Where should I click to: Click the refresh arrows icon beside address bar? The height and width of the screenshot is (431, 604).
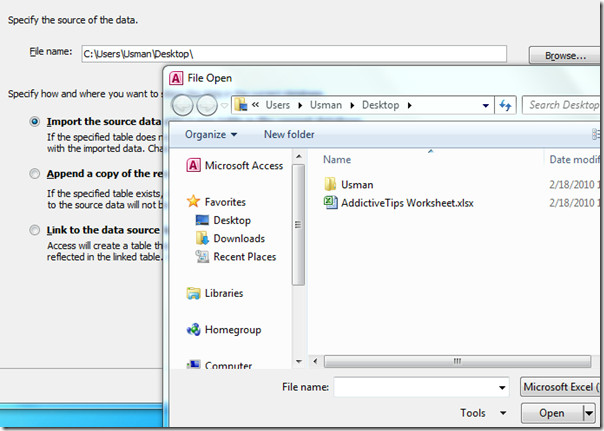click(505, 105)
